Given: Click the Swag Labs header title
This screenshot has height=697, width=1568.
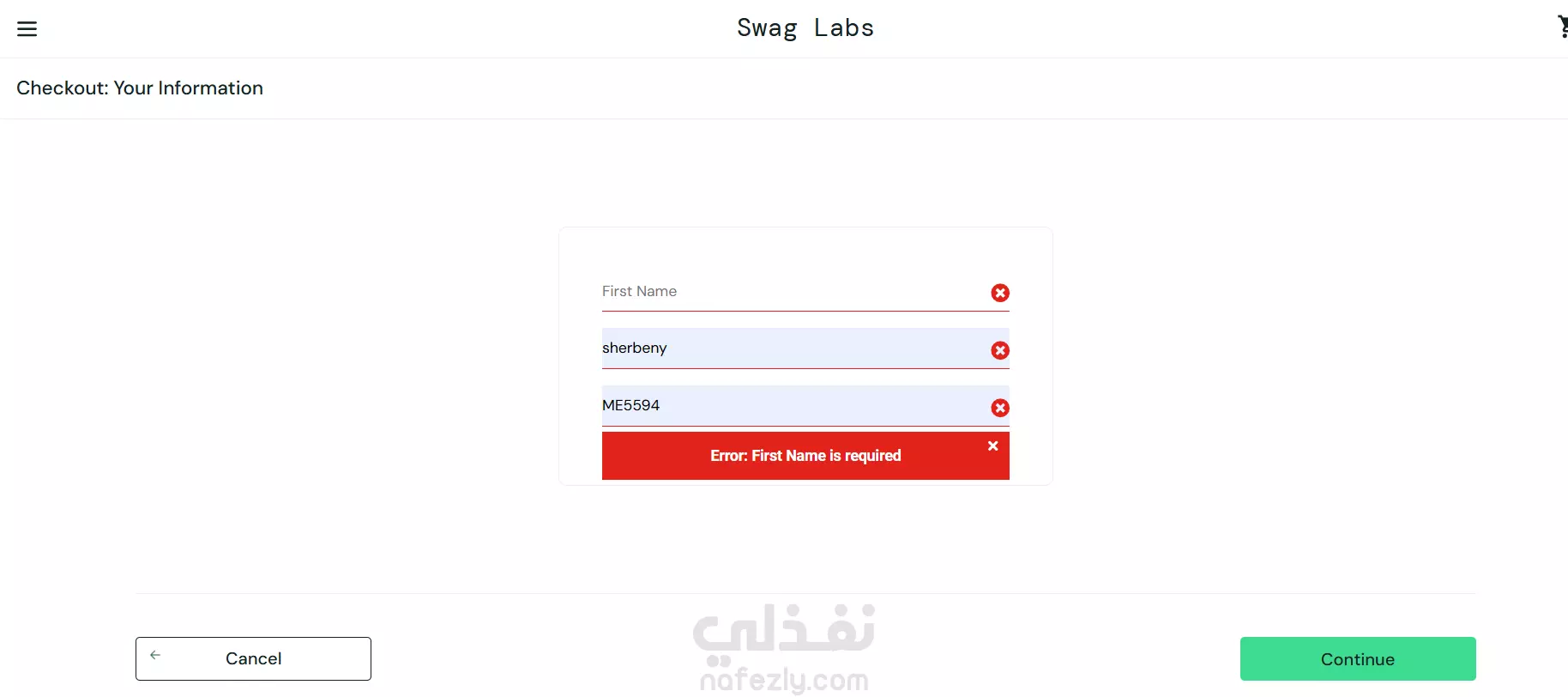Looking at the screenshot, I should click(x=805, y=28).
